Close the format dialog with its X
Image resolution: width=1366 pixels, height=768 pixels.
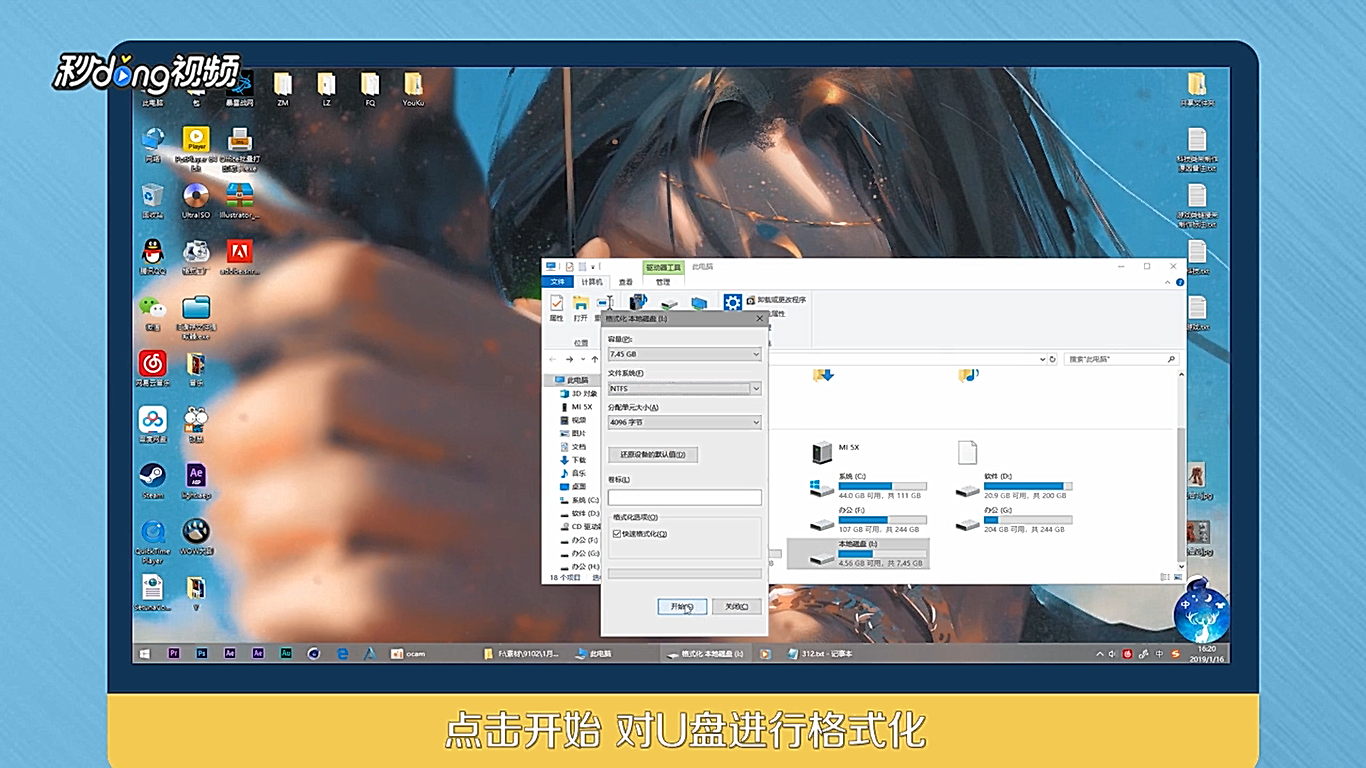pos(759,318)
